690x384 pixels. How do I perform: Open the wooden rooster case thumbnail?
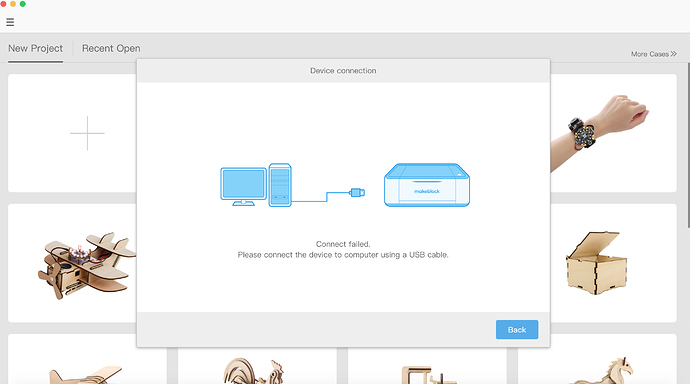[257, 366]
